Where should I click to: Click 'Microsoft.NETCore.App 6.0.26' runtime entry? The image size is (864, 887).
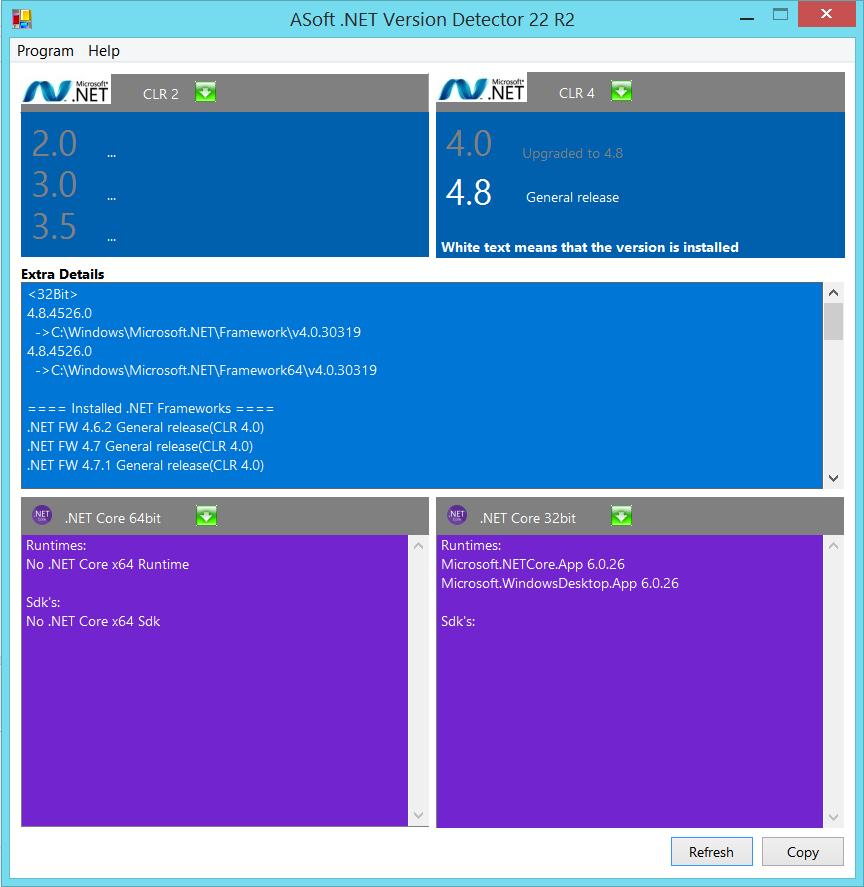533,565
